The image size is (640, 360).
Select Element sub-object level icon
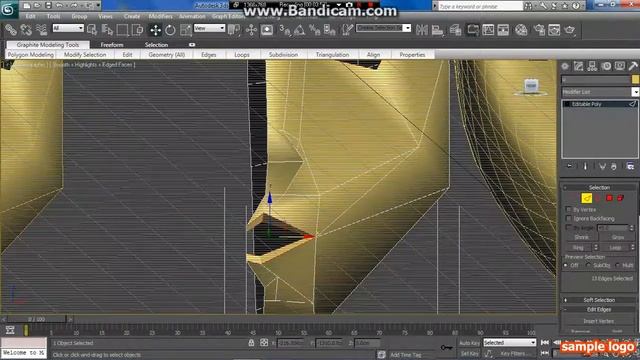pyautogui.click(x=620, y=198)
